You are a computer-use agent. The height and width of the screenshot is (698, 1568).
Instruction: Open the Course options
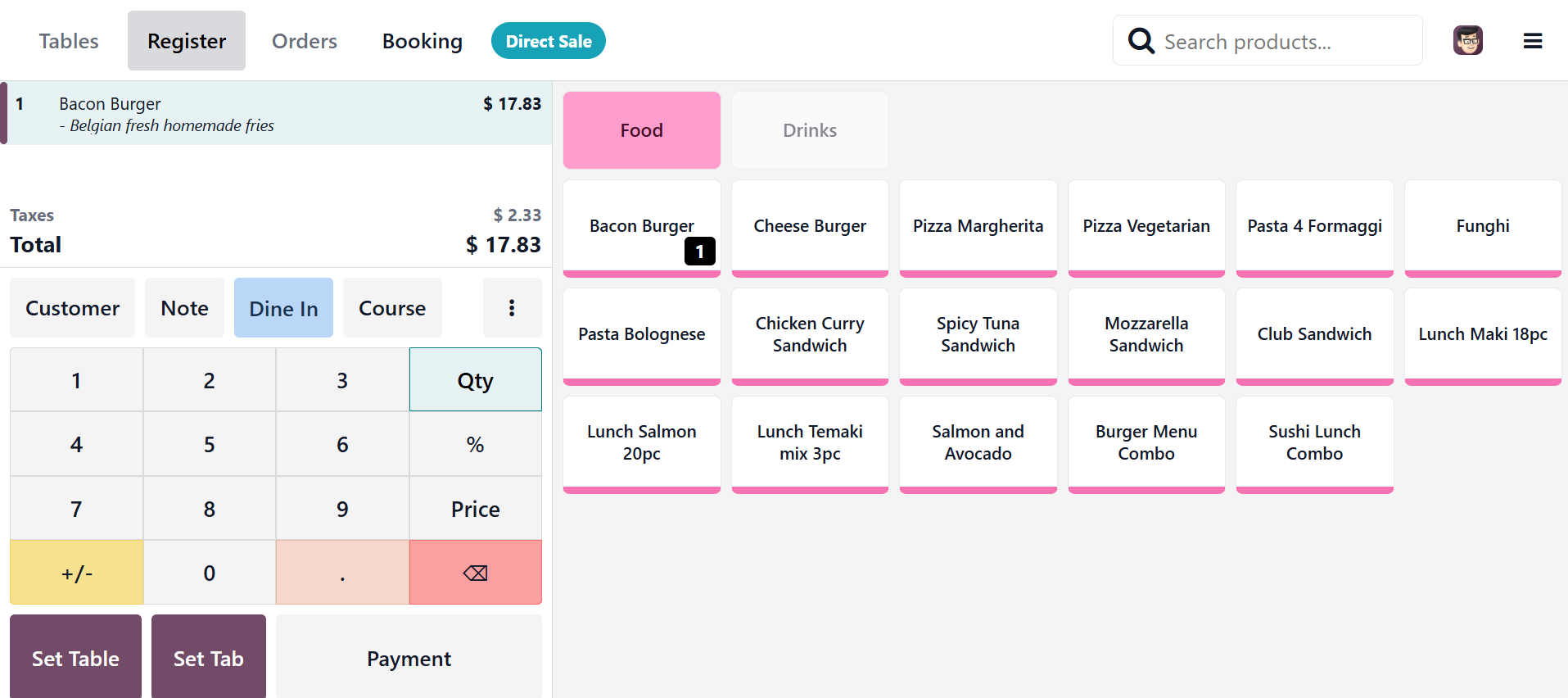pos(392,308)
